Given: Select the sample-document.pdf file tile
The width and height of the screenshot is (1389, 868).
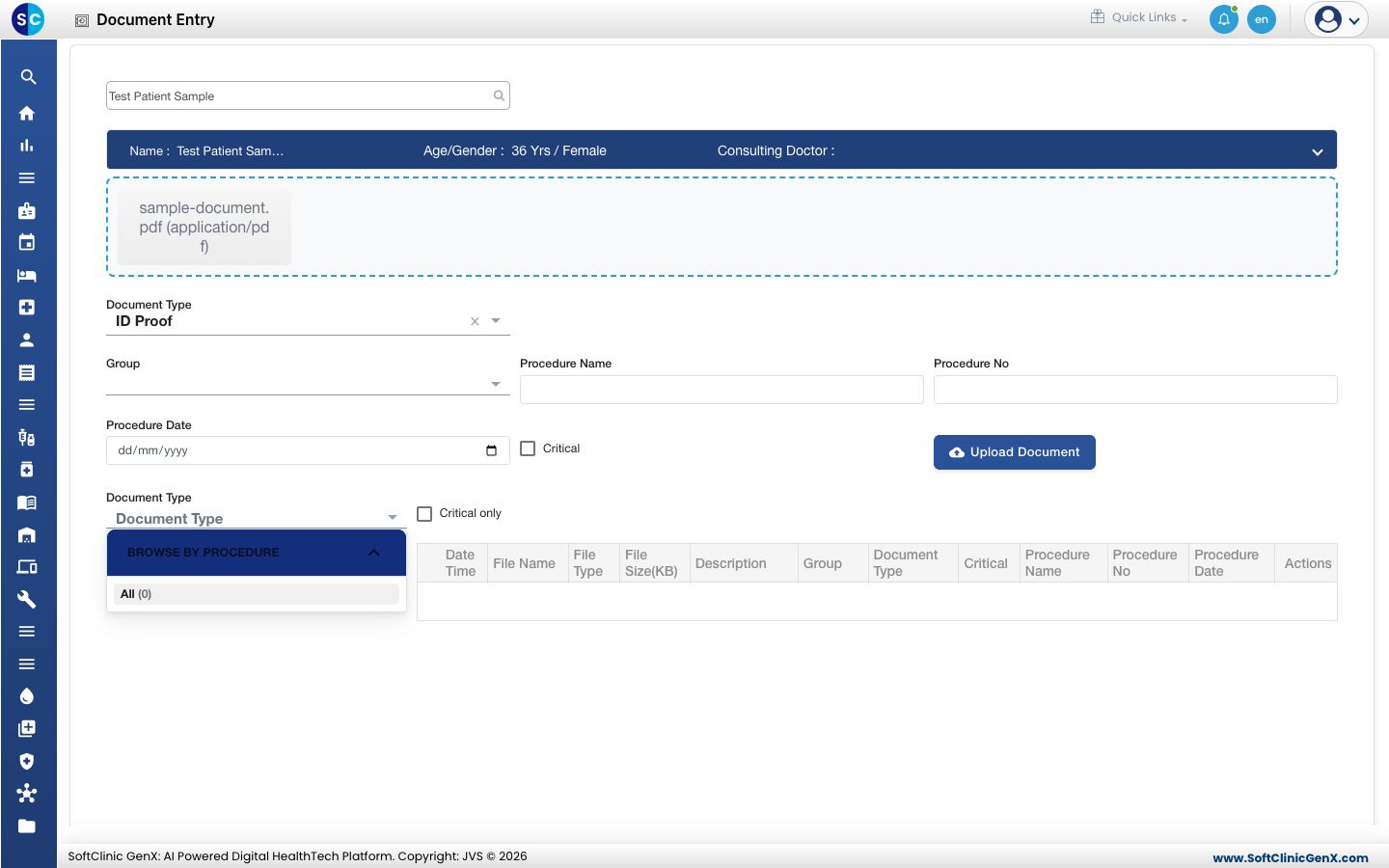Looking at the screenshot, I should point(204,227).
